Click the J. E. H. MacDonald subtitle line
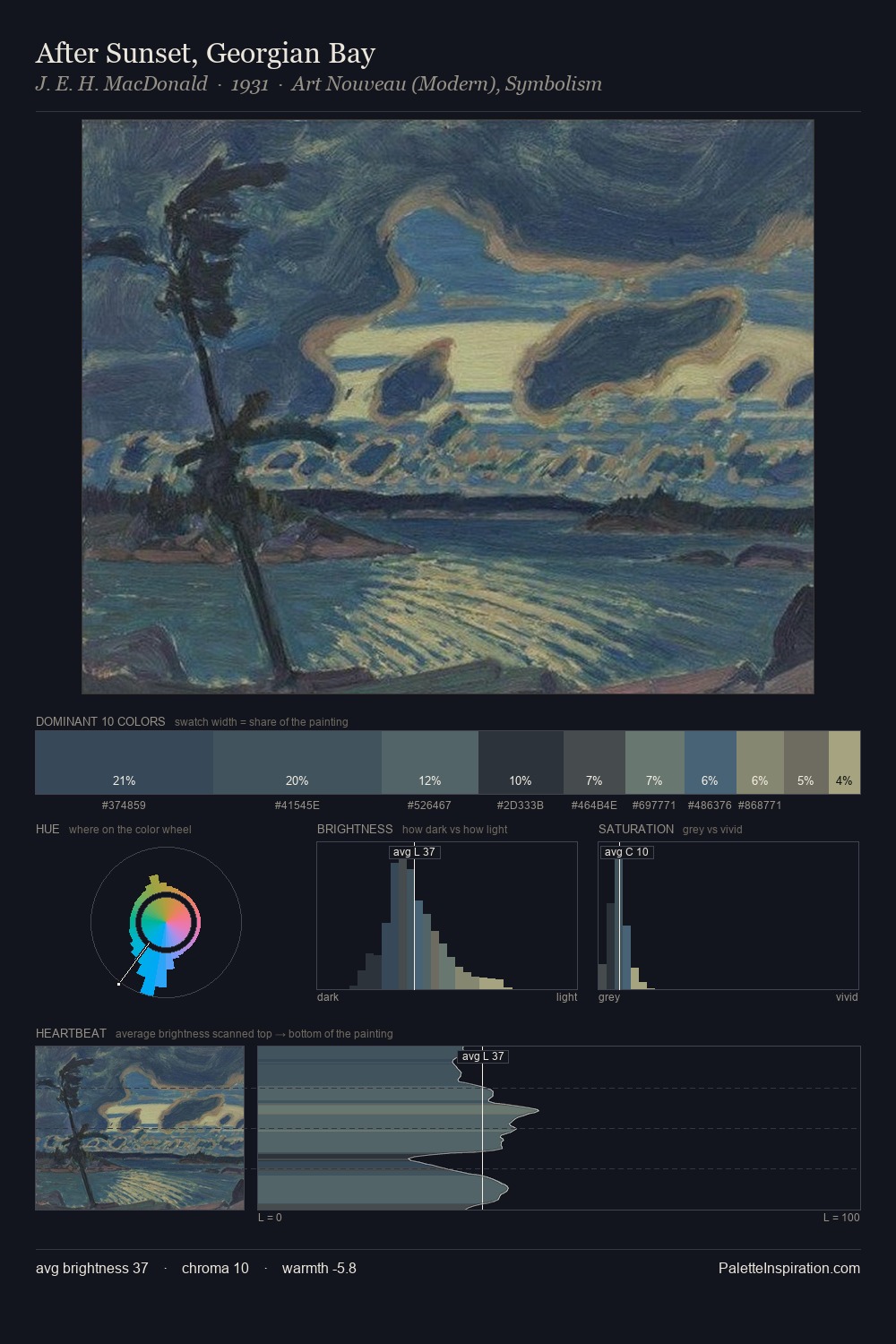 tap(319, 84)
